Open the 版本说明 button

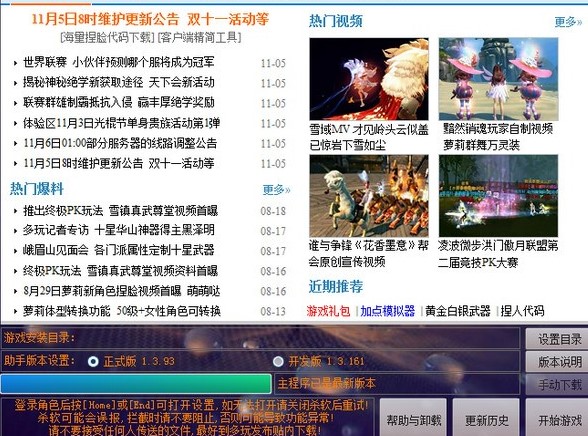pyautogui.click(x=558, y=362)
